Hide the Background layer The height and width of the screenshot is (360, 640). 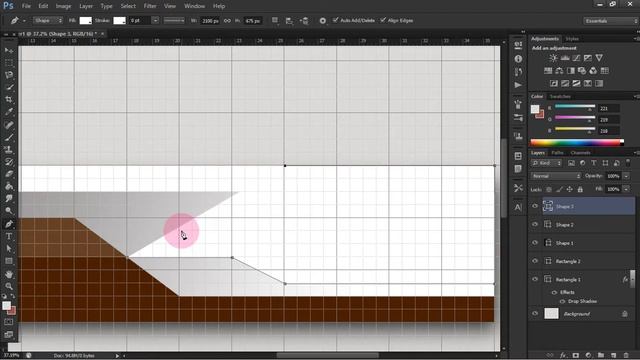[x=535, y=313]
